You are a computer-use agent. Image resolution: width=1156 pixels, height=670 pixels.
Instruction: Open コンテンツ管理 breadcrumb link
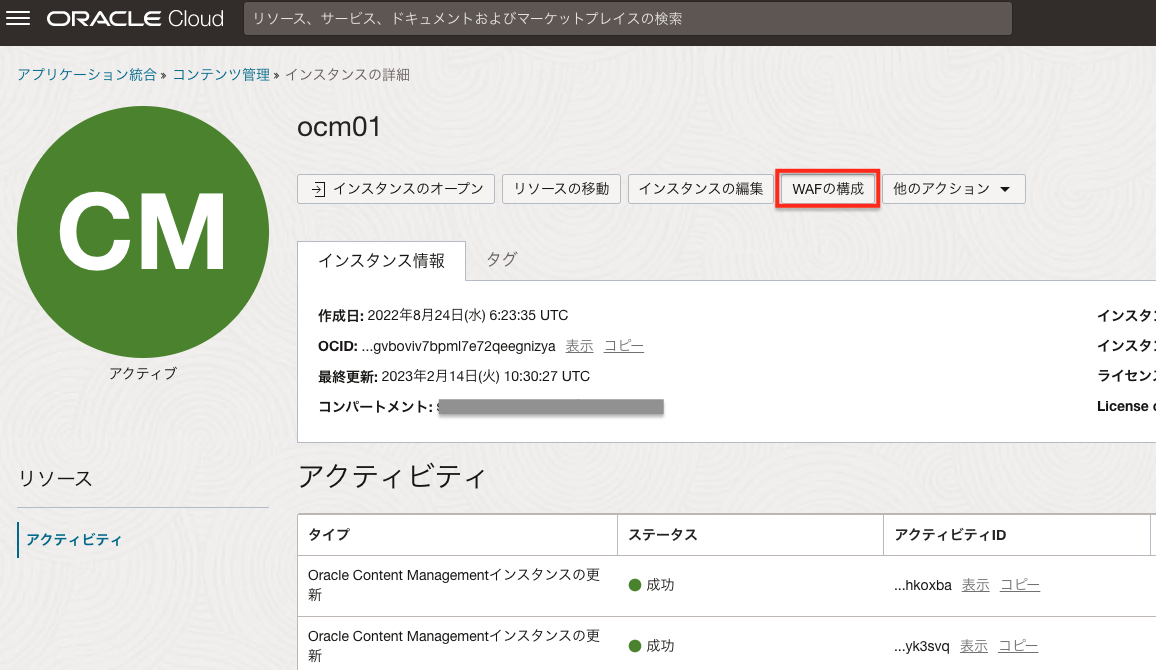click(220, 73)
